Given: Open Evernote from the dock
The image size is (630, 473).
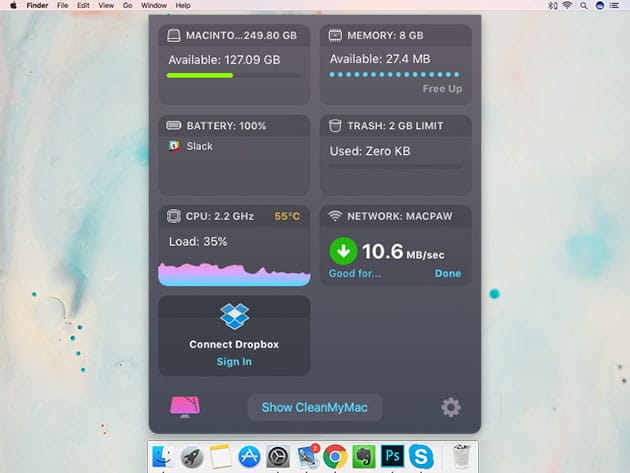Looking at the screenshot, I should 363,457.
